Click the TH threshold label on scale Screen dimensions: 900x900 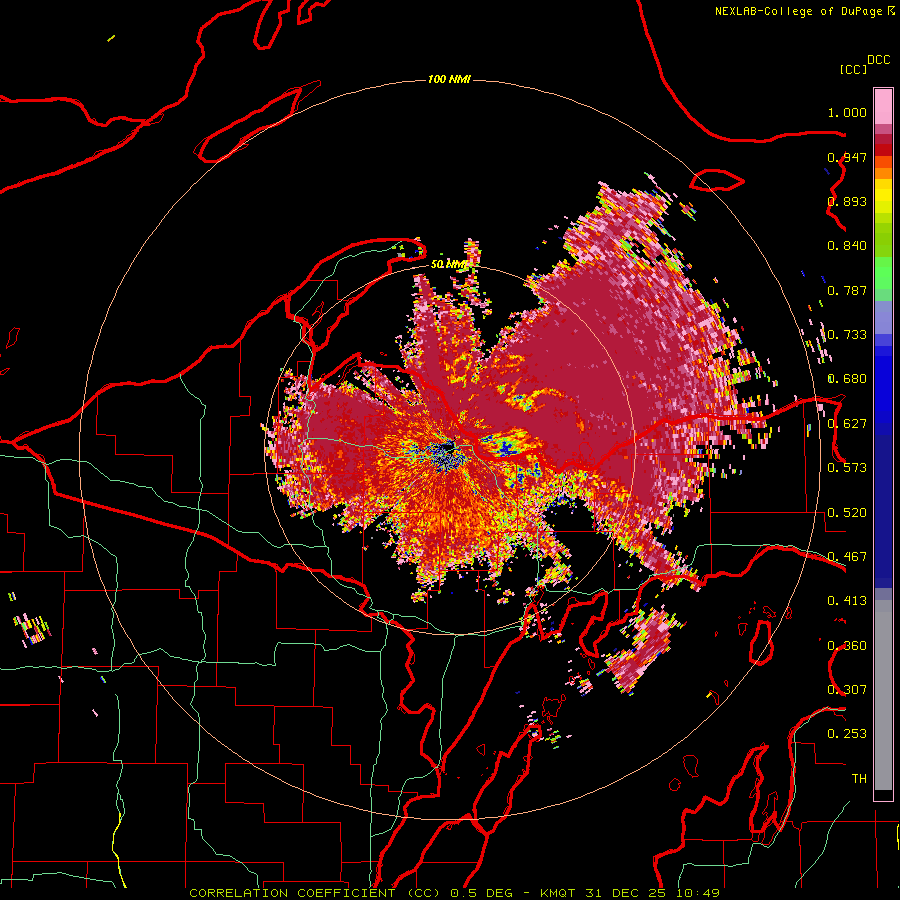[x=859, y=779]
